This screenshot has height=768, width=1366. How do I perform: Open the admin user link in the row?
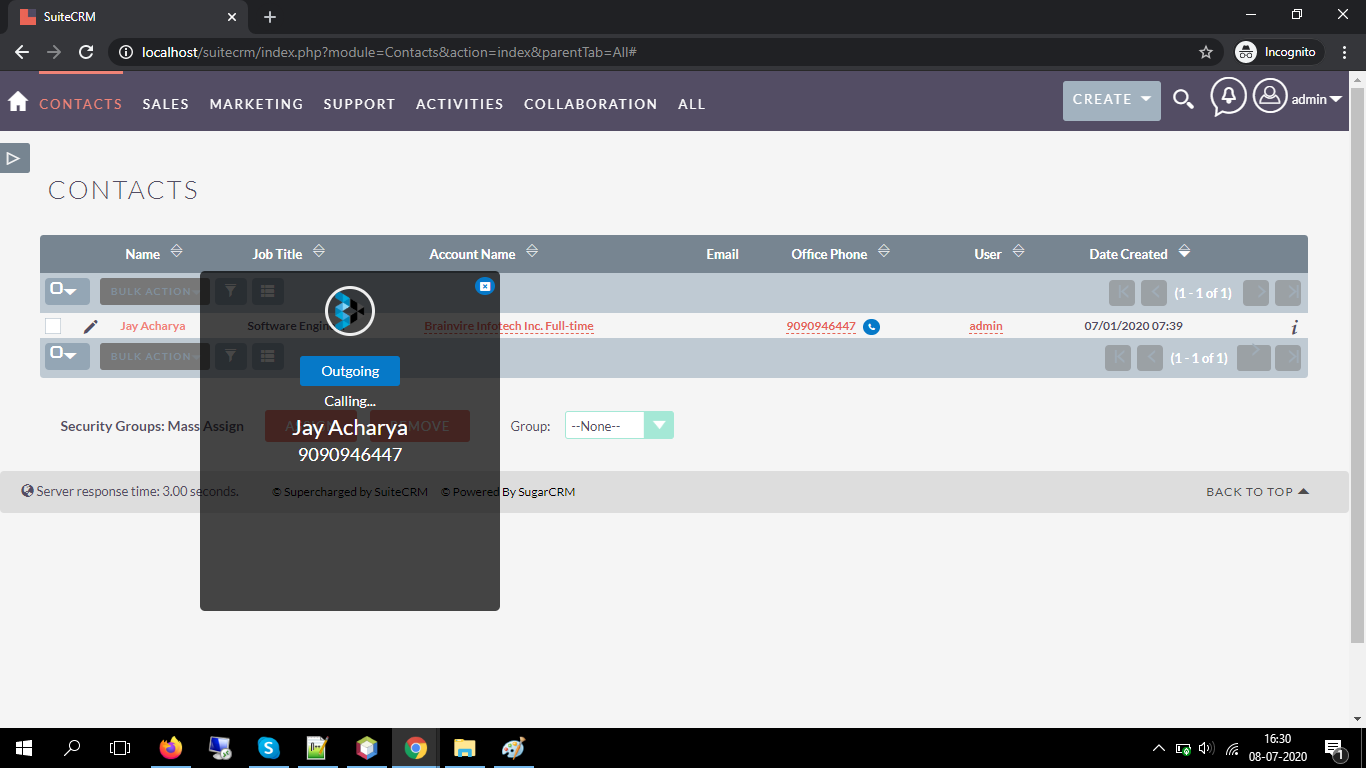986,326
